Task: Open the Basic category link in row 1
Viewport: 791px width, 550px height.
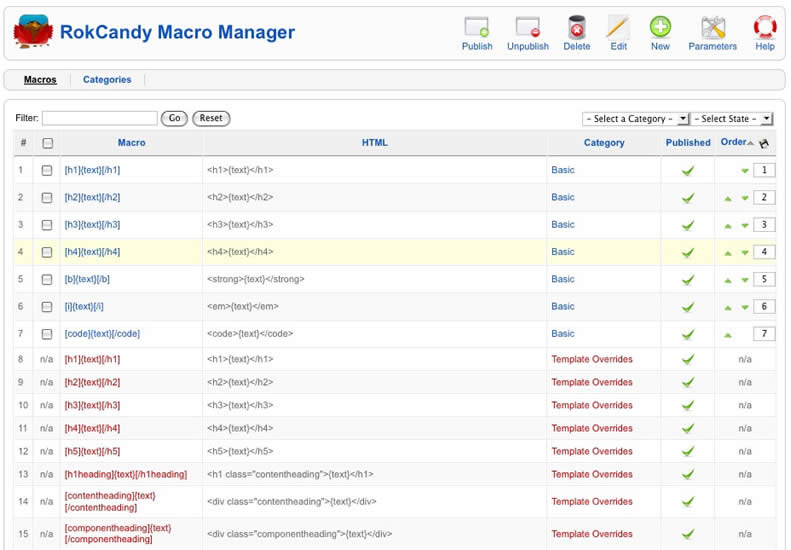Action: point(562,170)
